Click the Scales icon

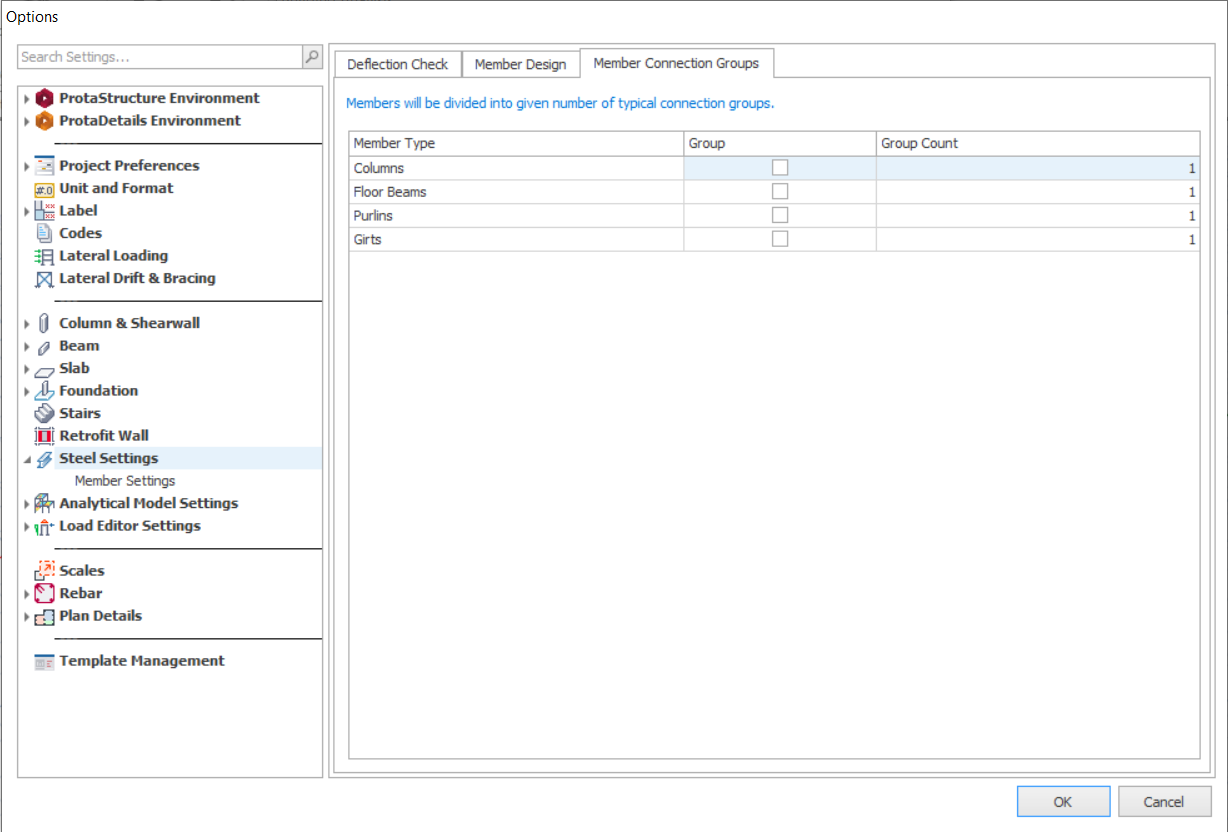point(44,570)
